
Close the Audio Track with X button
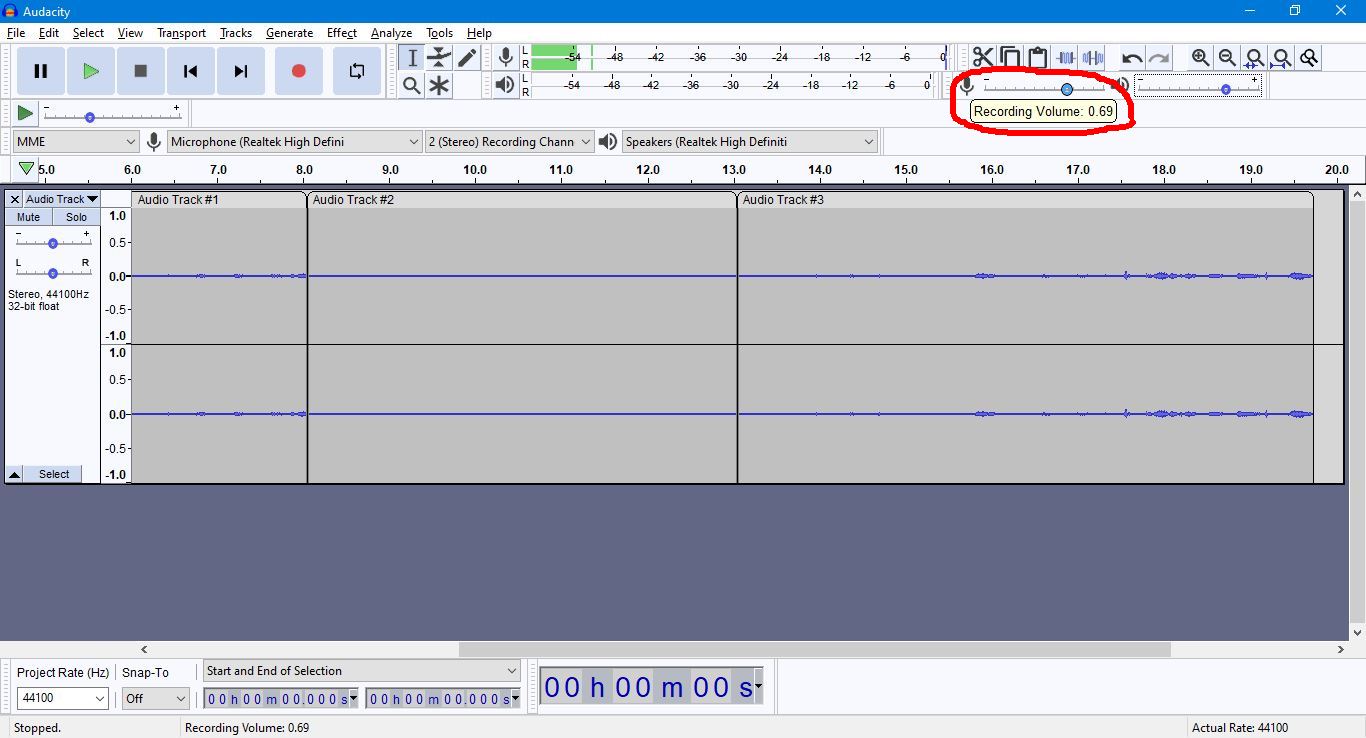15,199
